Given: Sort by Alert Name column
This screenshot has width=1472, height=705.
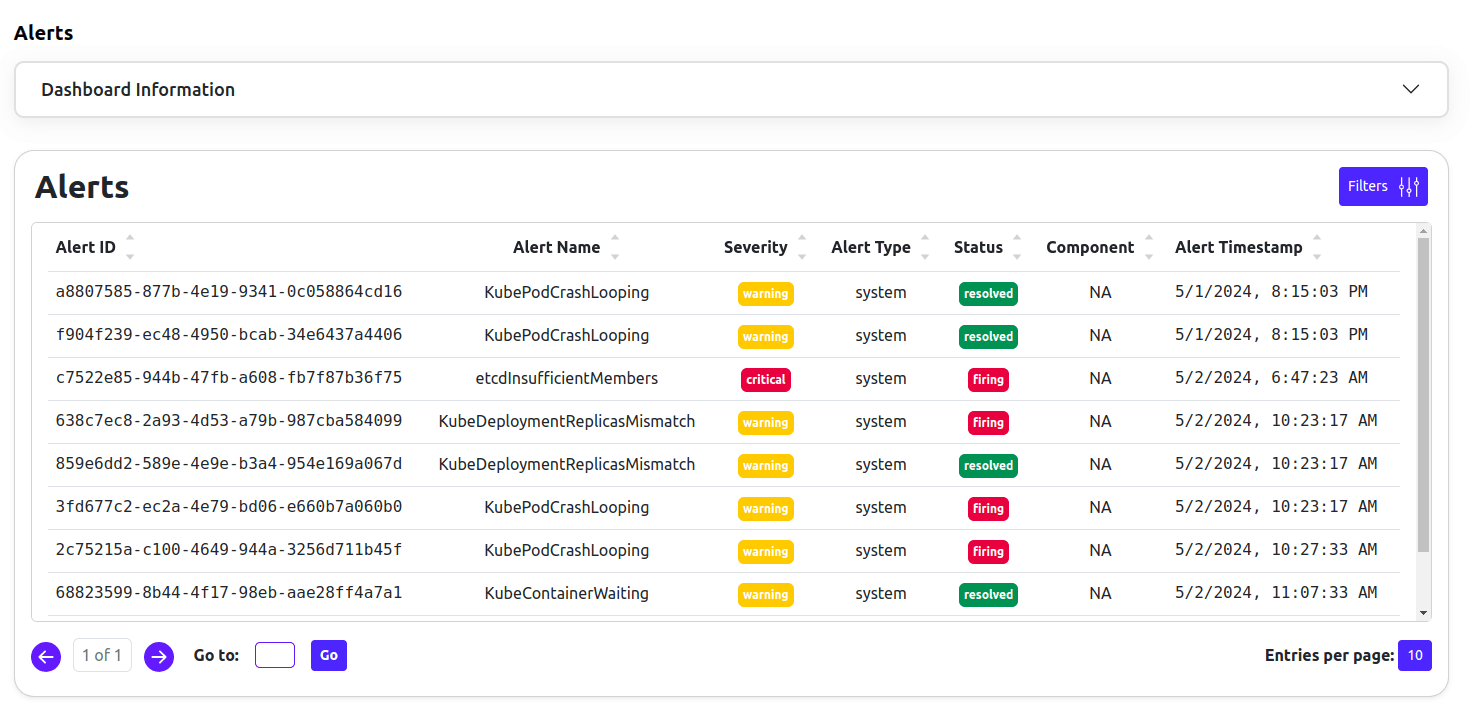Looking at the screenshot, I should click(x=614, y=247).
